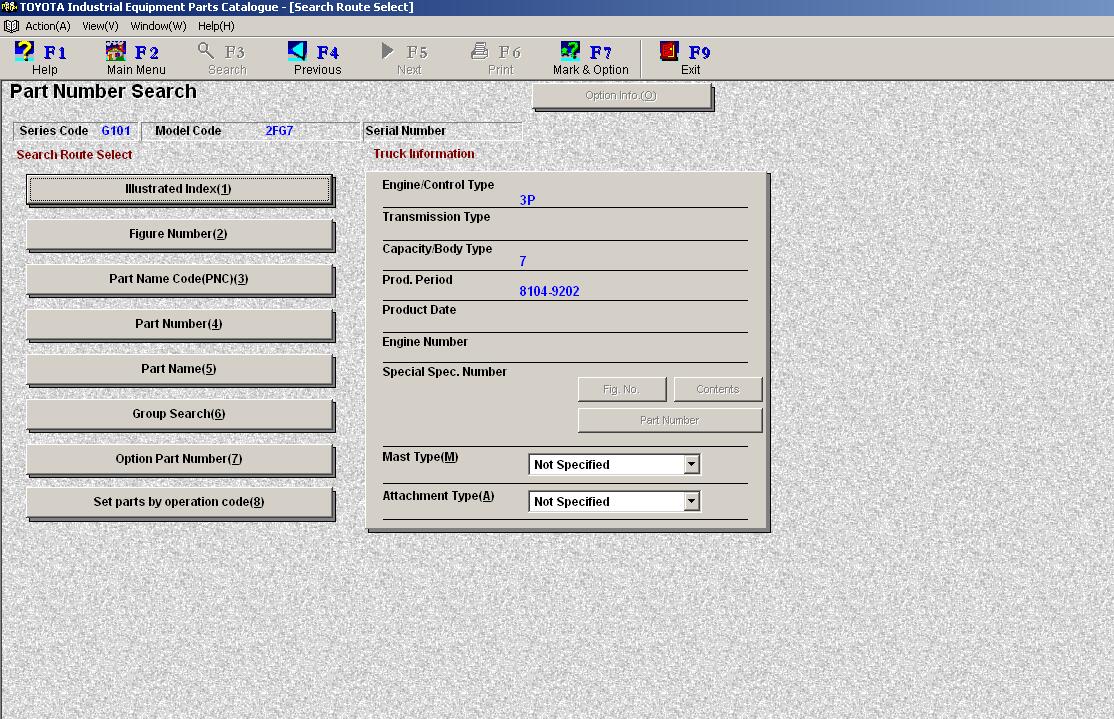1114x719 pixels.
Task: Click the F5 Next arrow
Action: tap(387, 50)
